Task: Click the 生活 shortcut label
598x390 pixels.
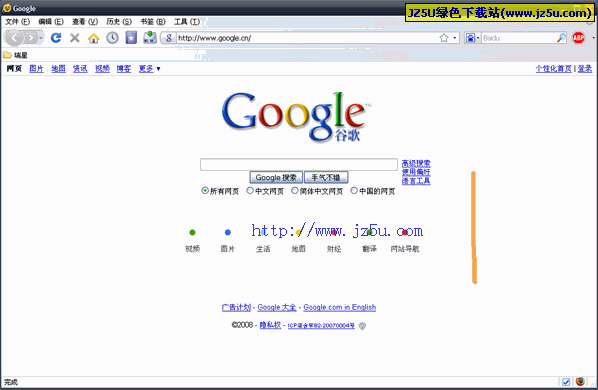Action: point(263,249)
